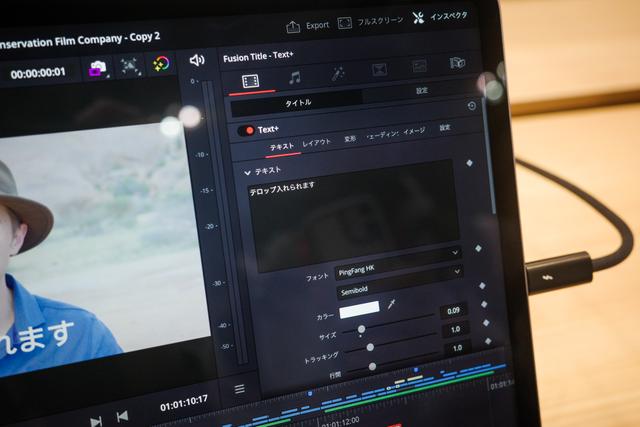Viewport: 640px width, 427px height.
Task: Switch to the 設定 tab beside タイトル
Action: tap(422, 90)
